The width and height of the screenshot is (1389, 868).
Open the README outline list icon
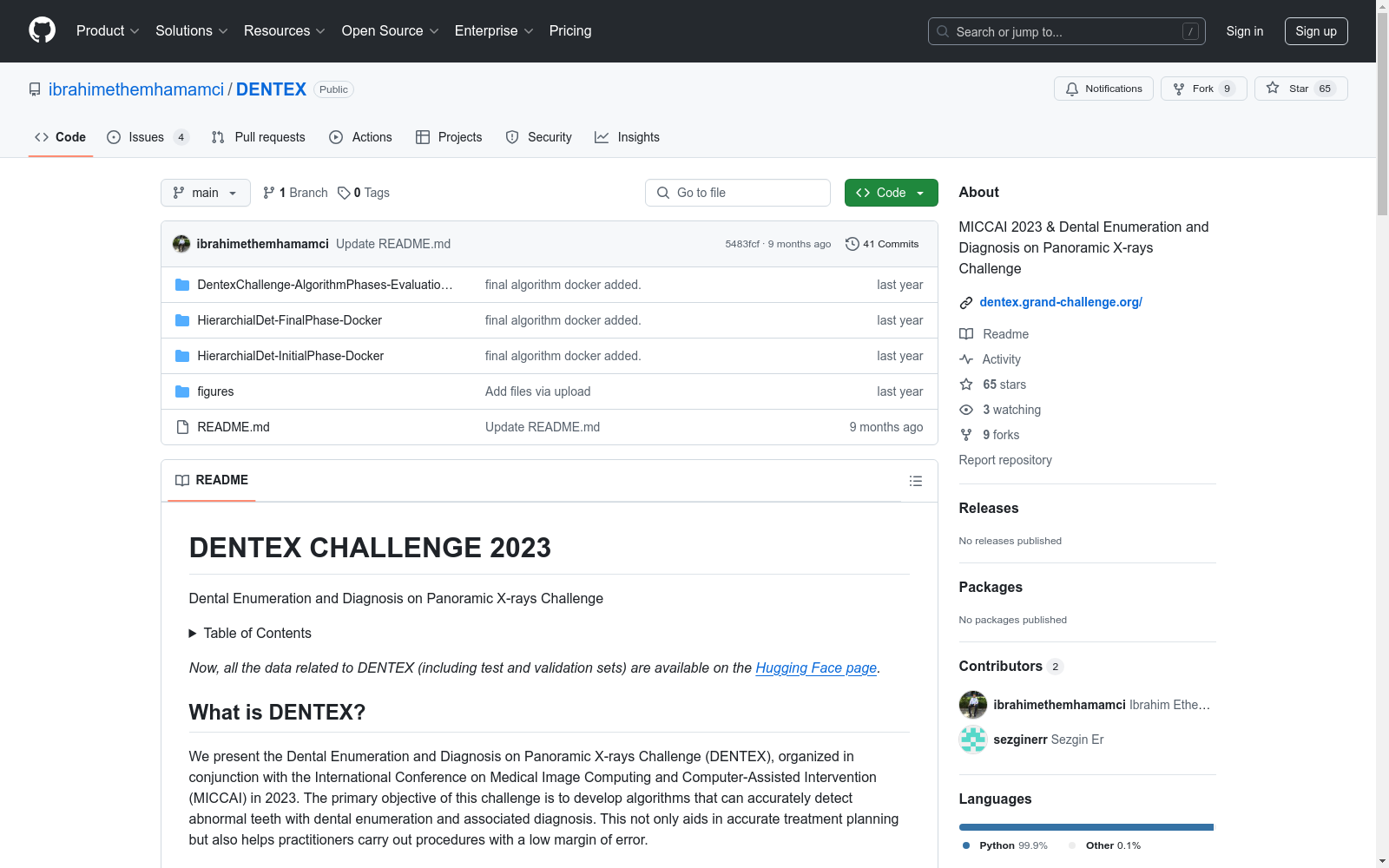[915, 481]
